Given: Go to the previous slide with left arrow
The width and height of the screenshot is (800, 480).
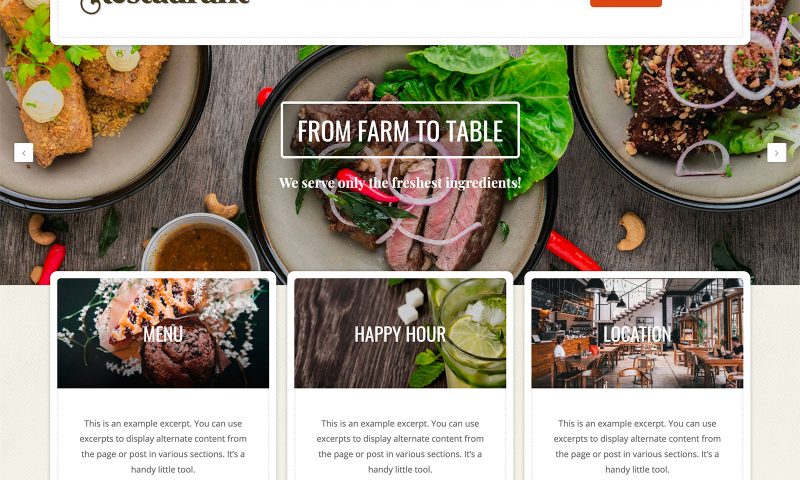Looking at the screenshot, I should (23, 153).
